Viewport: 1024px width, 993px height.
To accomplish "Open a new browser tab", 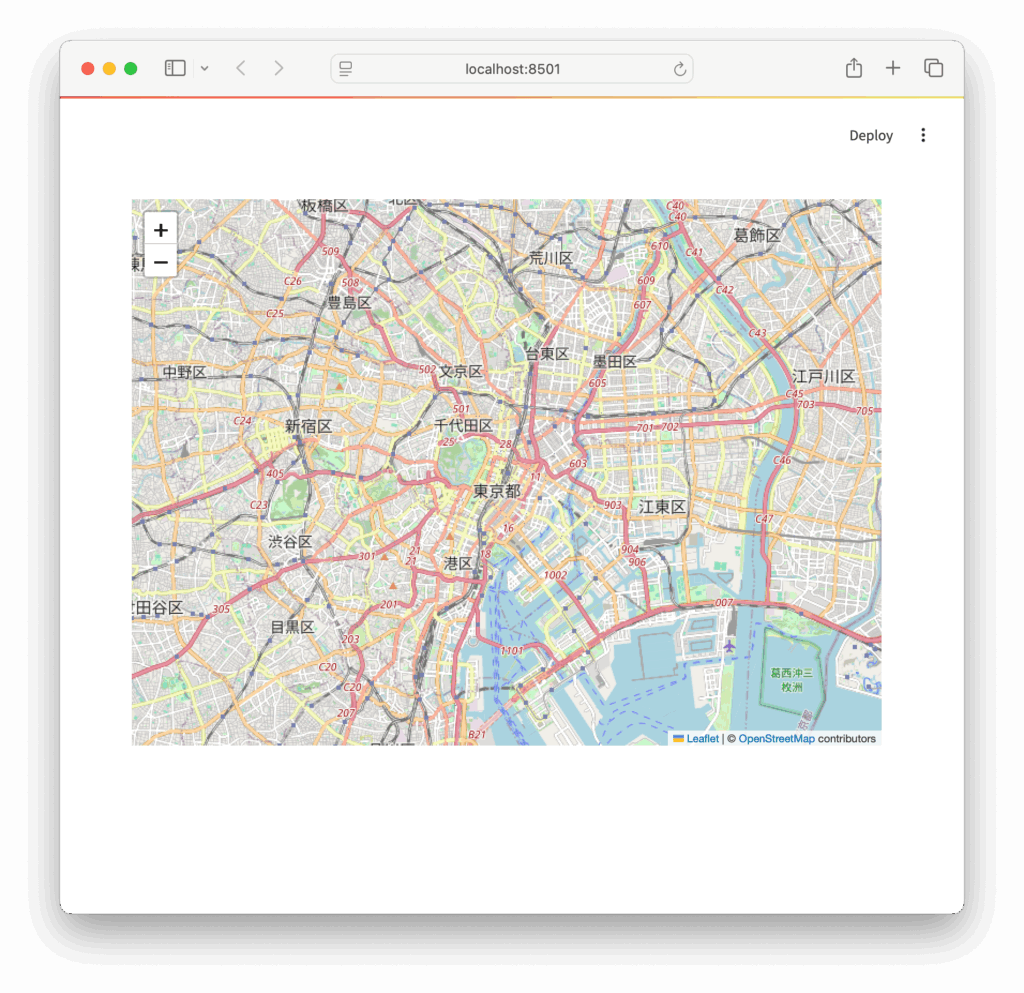I will (x=893, y=68).
